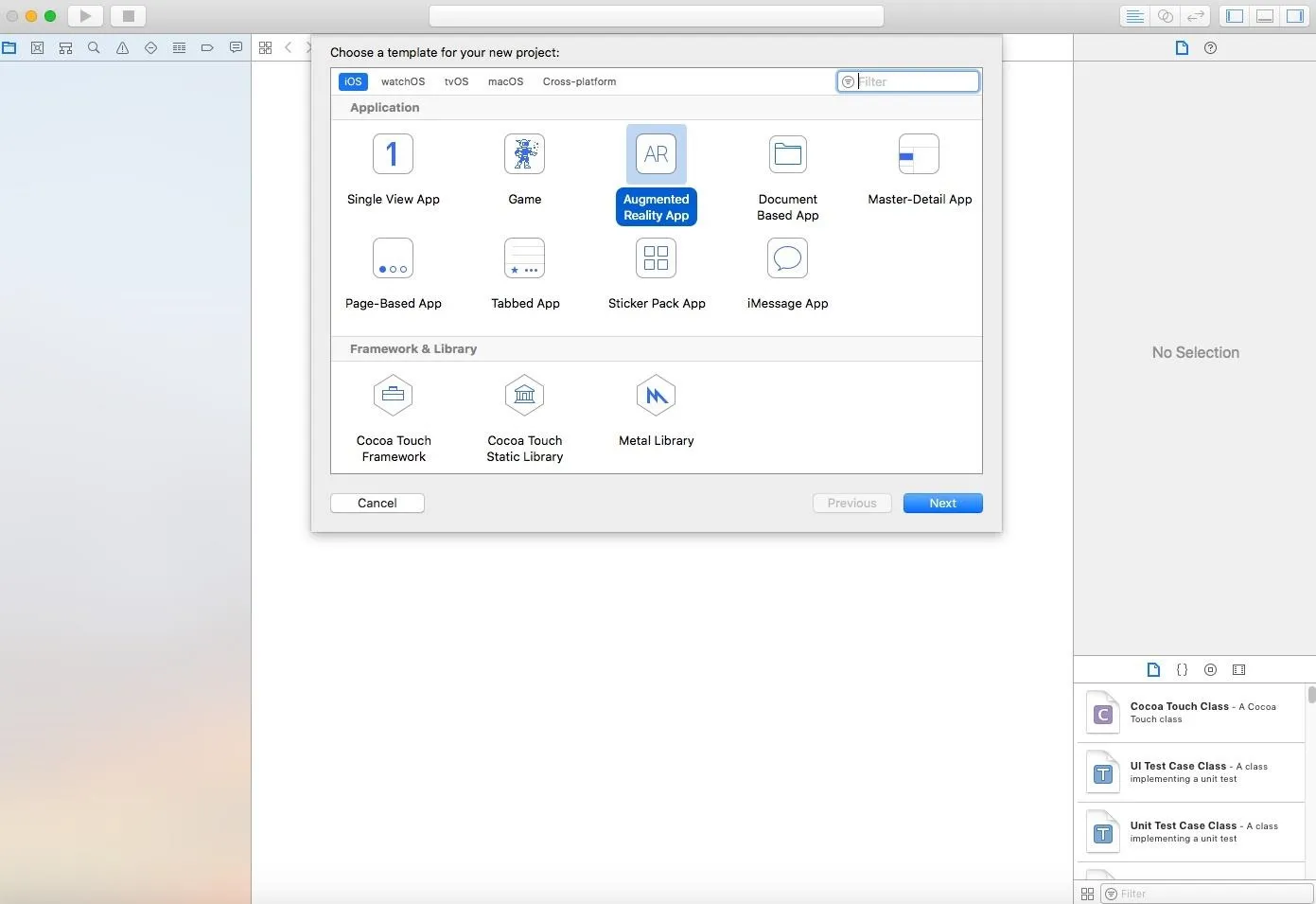The image size is (1316, 904).
Task: Choose the iMessage App template
Action: (x=787, y=275)
